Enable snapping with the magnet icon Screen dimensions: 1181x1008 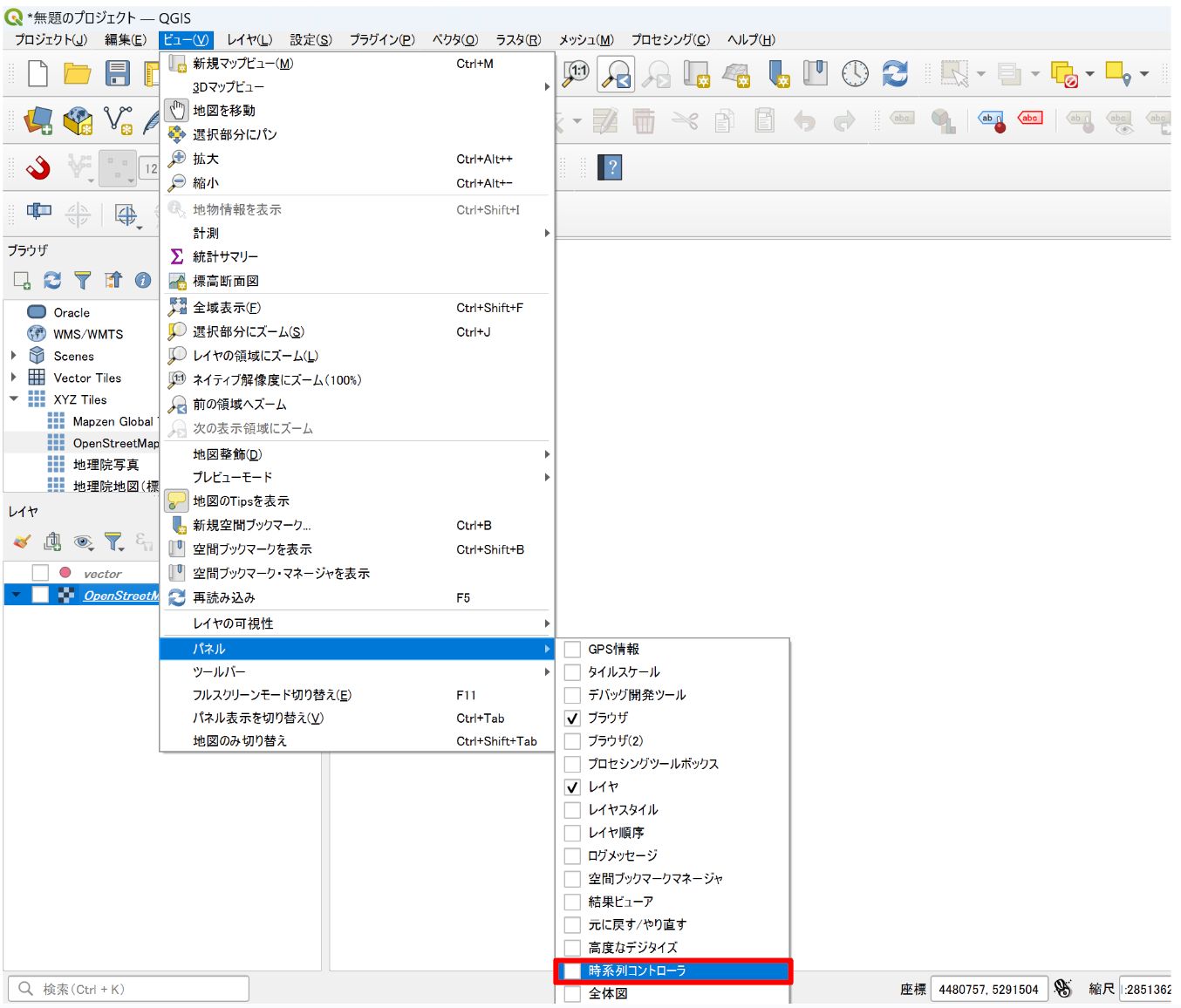38,167
